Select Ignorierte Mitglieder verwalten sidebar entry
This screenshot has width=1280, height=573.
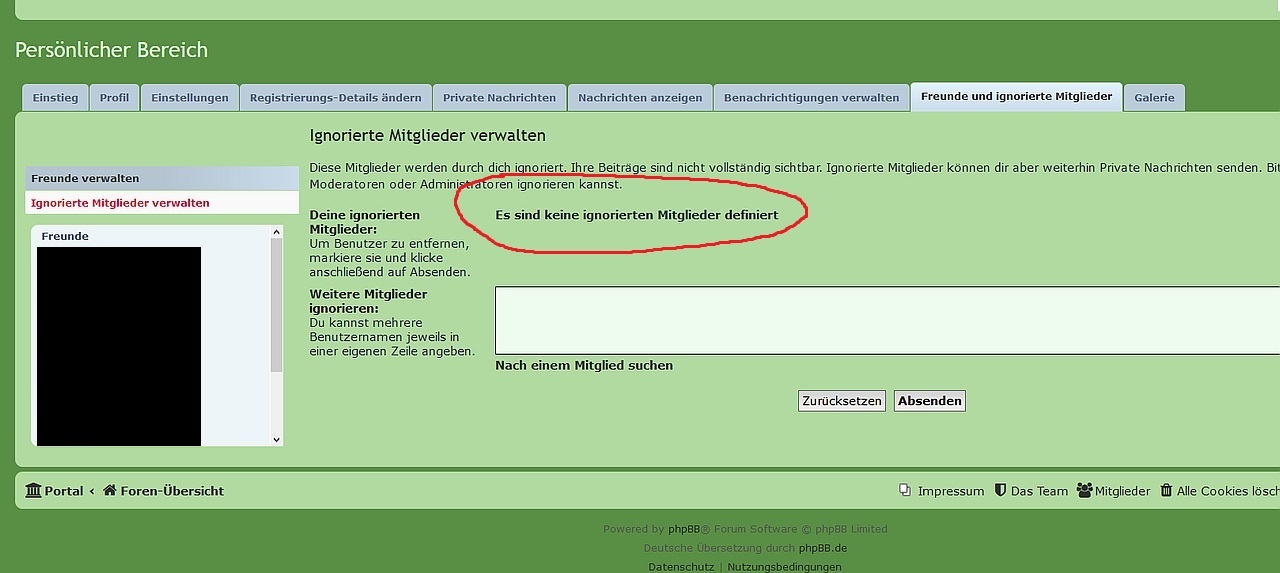120,203
